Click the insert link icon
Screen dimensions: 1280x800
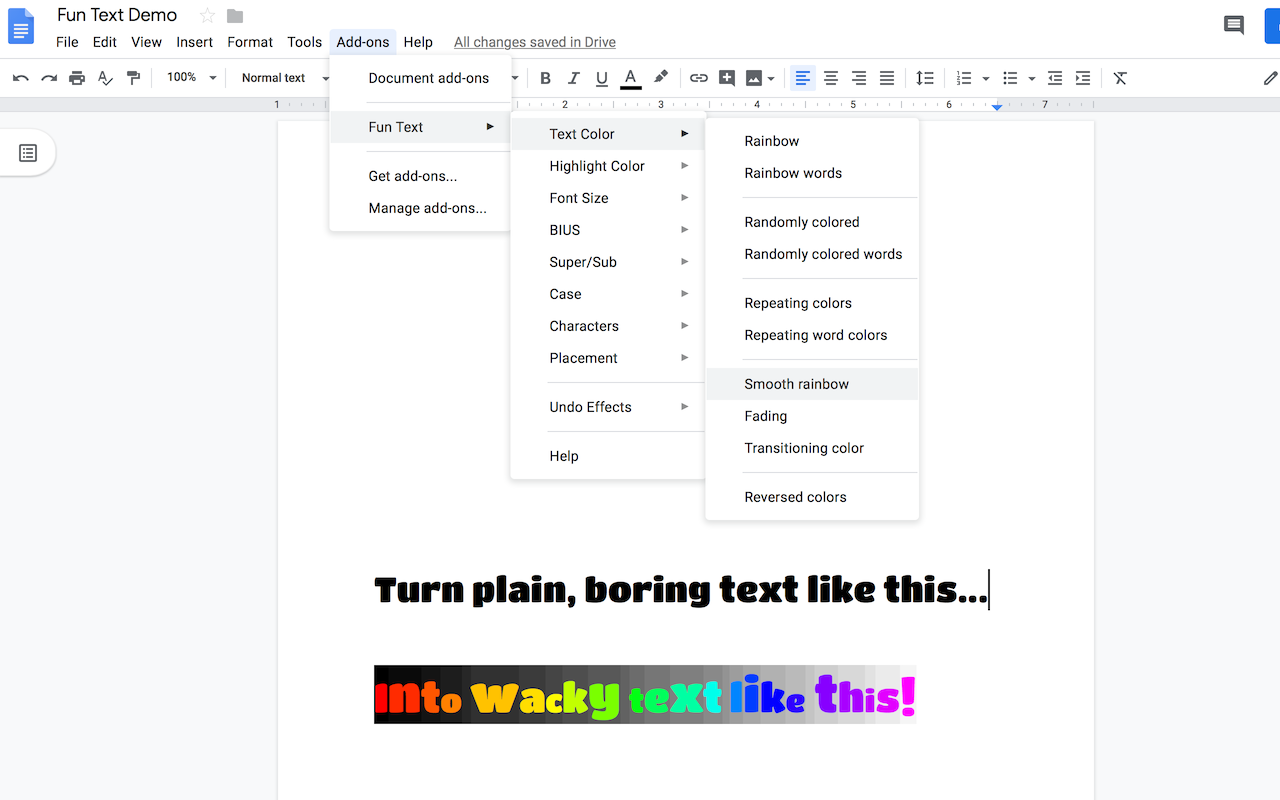pos(699,78)
